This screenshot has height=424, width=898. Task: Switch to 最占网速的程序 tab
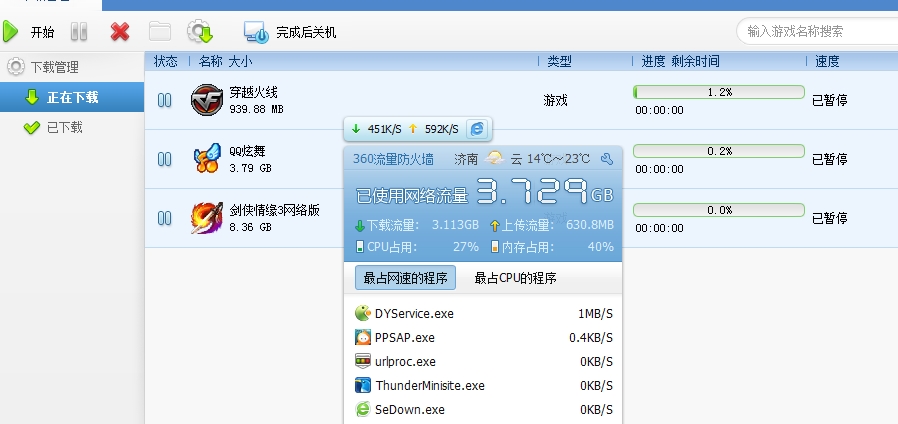coord(405,278)
